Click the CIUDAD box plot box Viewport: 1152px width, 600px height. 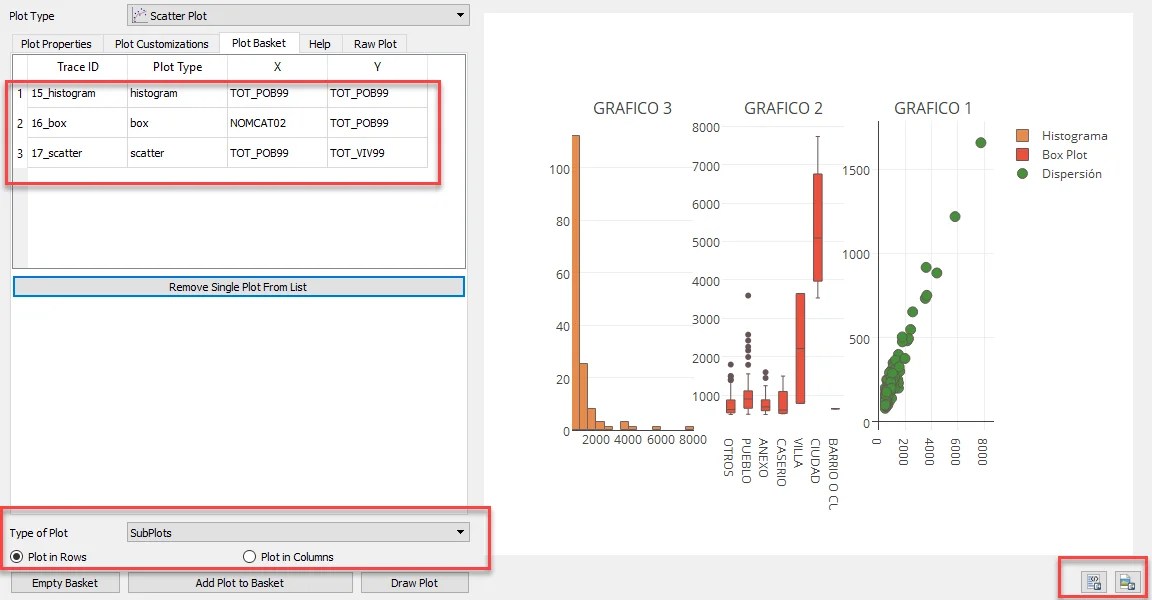coord(818,228)
